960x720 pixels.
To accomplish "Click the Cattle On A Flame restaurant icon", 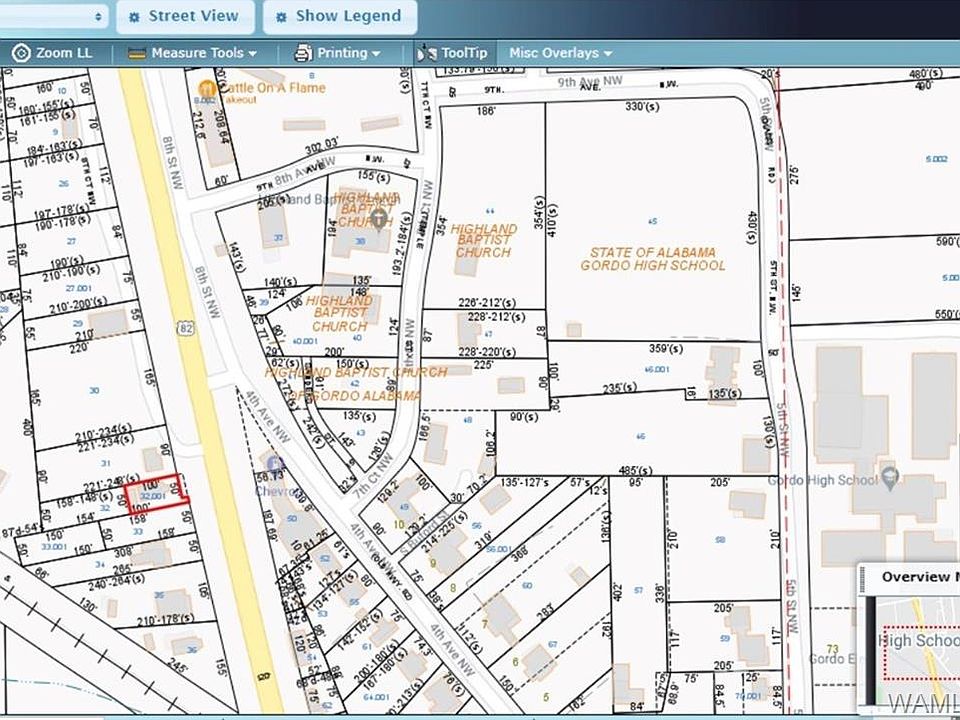I will coord(207,89).
